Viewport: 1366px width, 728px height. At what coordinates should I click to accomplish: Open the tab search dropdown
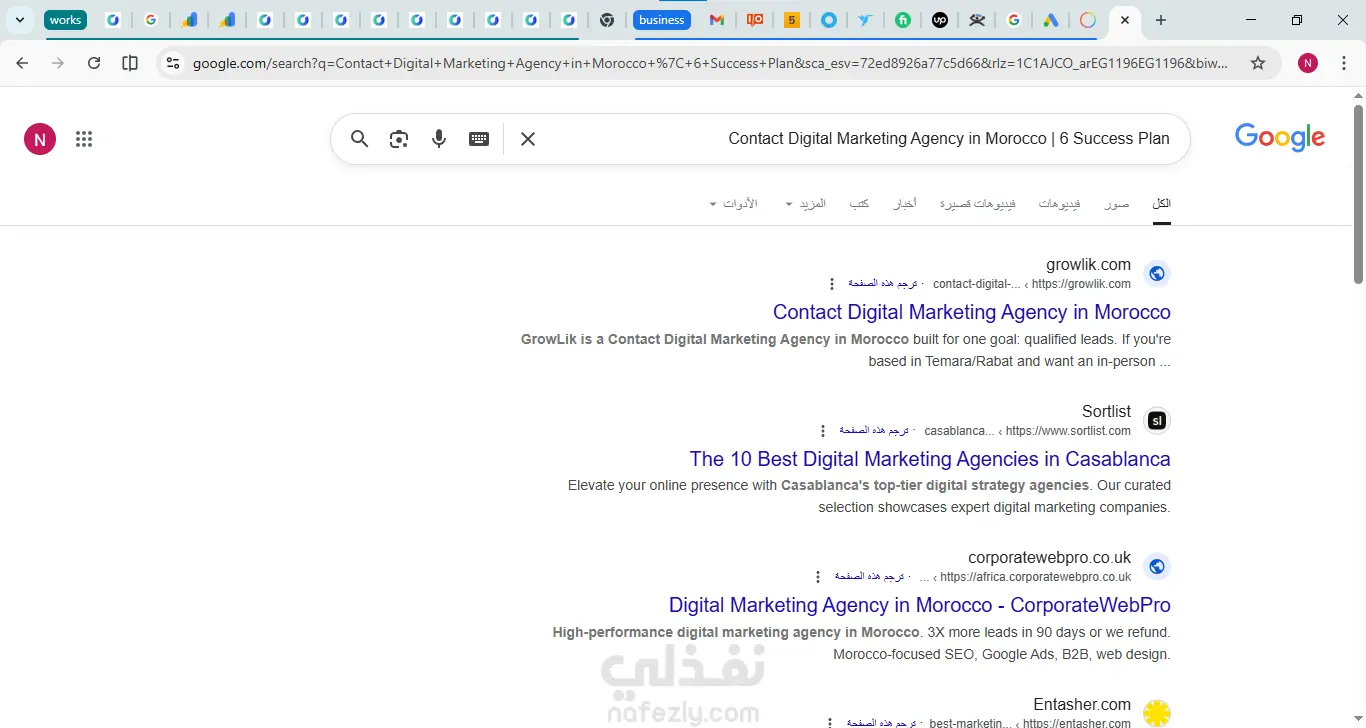click(x=20, y=20)
